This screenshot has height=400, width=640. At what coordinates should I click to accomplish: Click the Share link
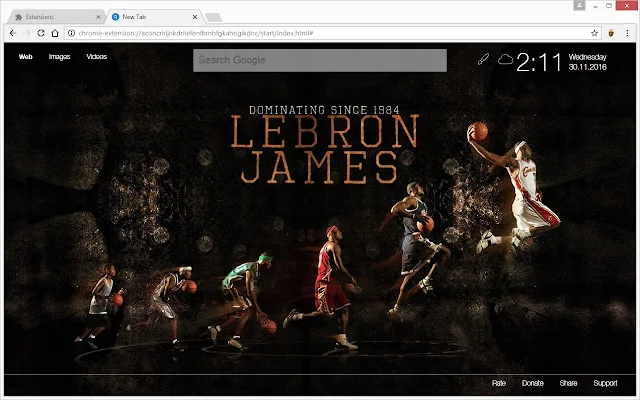568,383
